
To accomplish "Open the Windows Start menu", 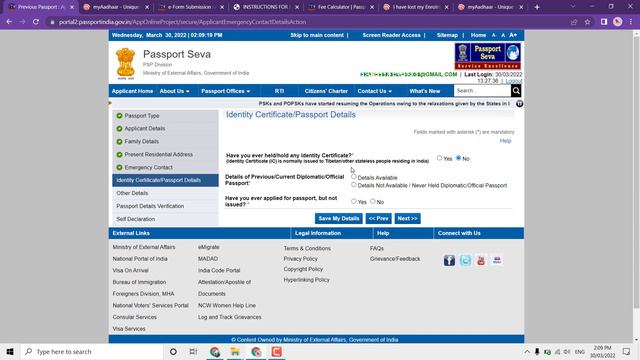I will (x=10, y=351).
